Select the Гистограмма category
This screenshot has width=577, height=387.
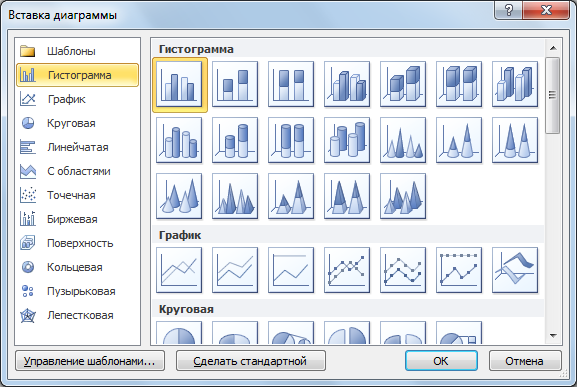78,75
